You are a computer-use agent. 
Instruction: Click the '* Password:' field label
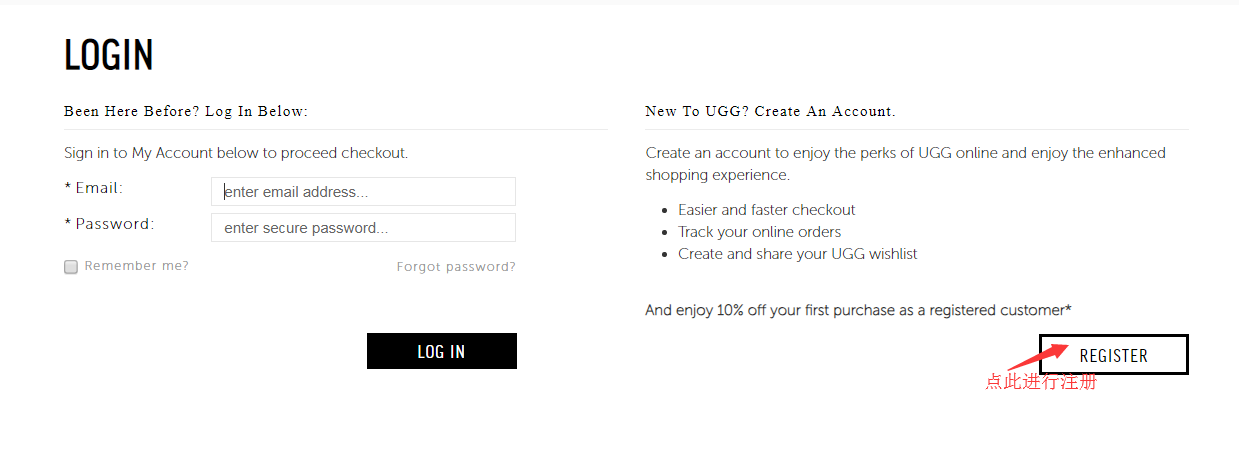tap(109, 224)
